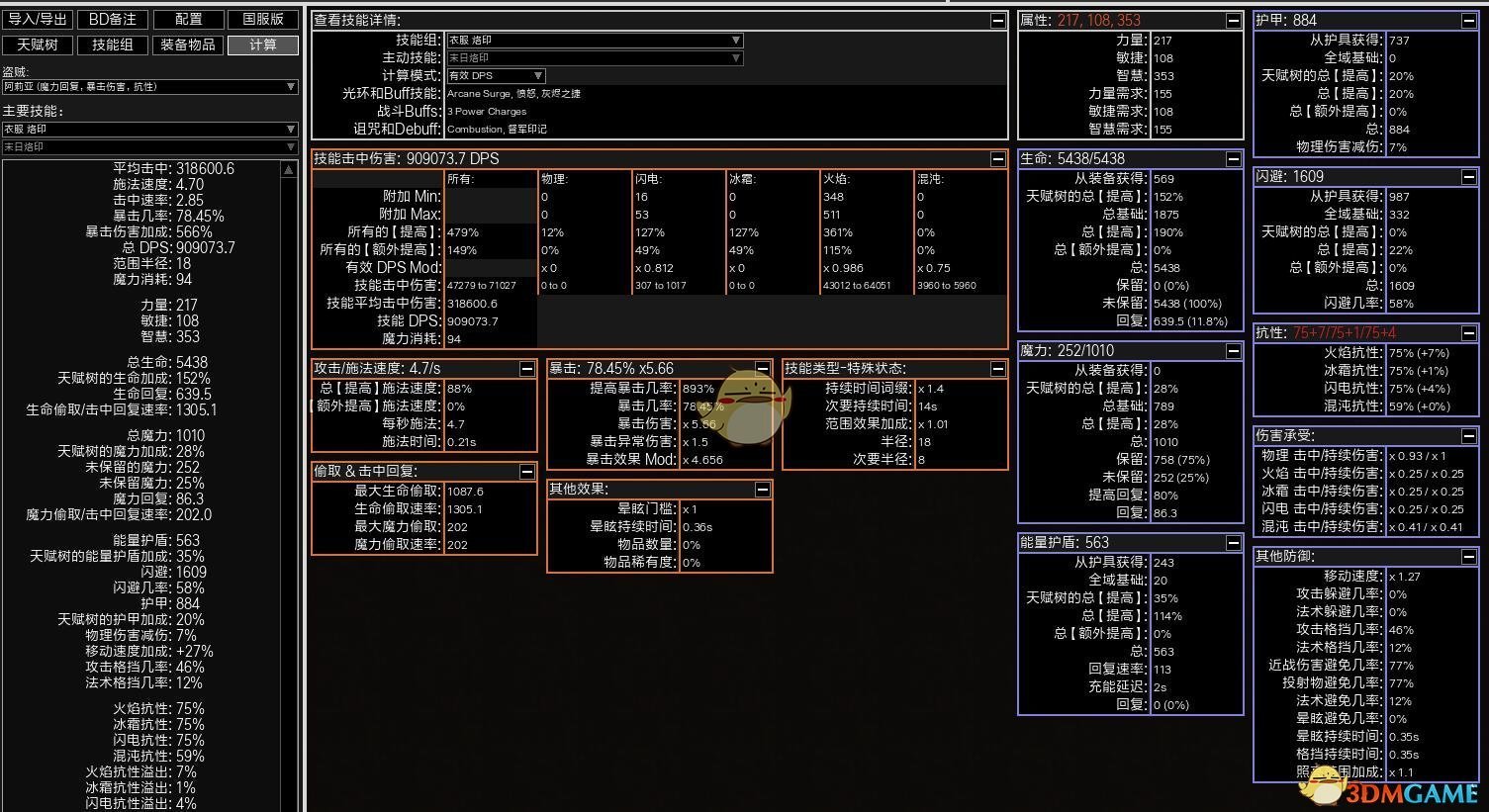Image resolution: width=1489 pixels, height=812 pixels.
Task: Open the 主要技能 main skill selector
Action: pyautogui.click(x=149, y=129)
